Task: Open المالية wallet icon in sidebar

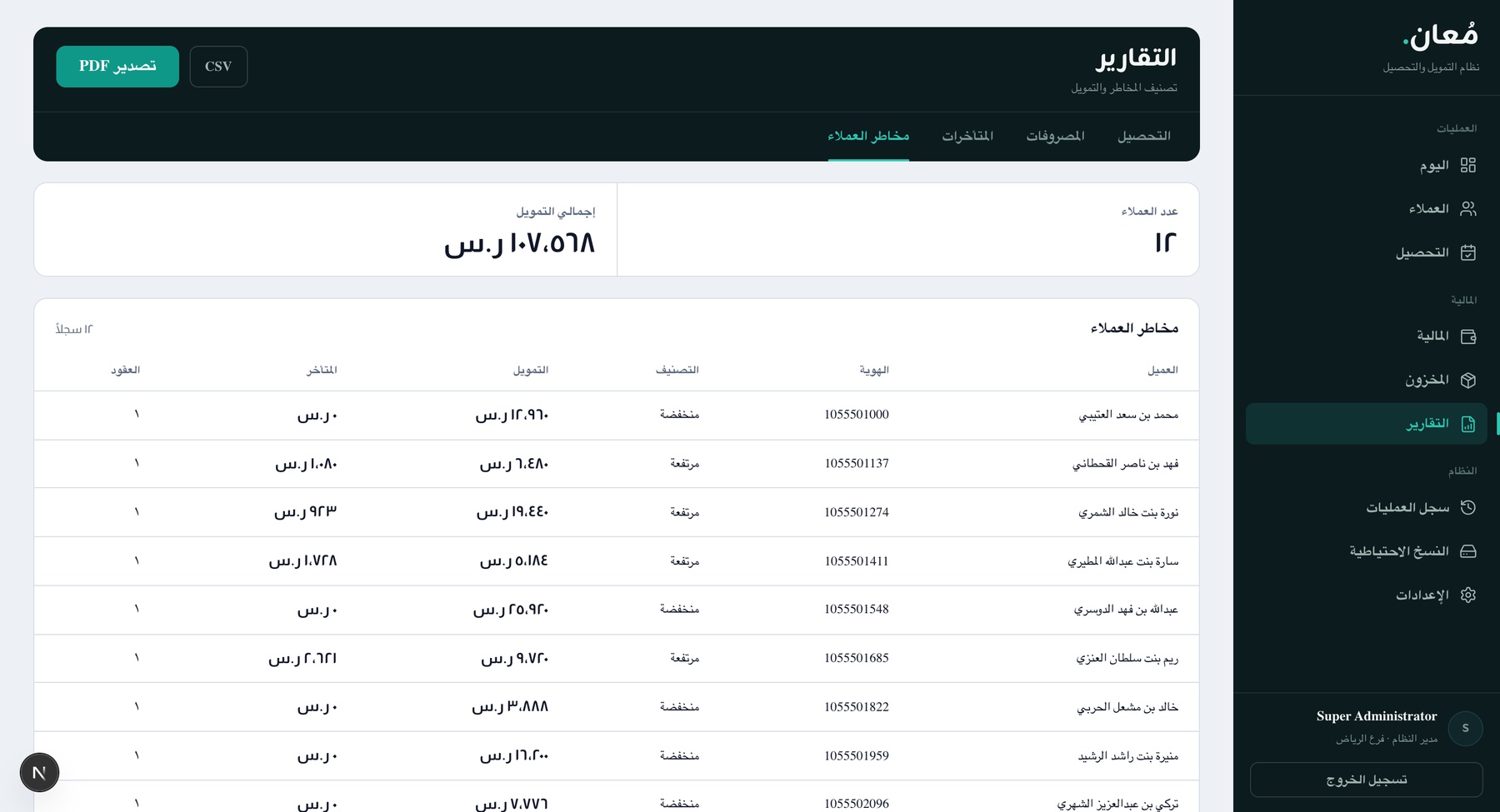Action: click(1467, 336)
